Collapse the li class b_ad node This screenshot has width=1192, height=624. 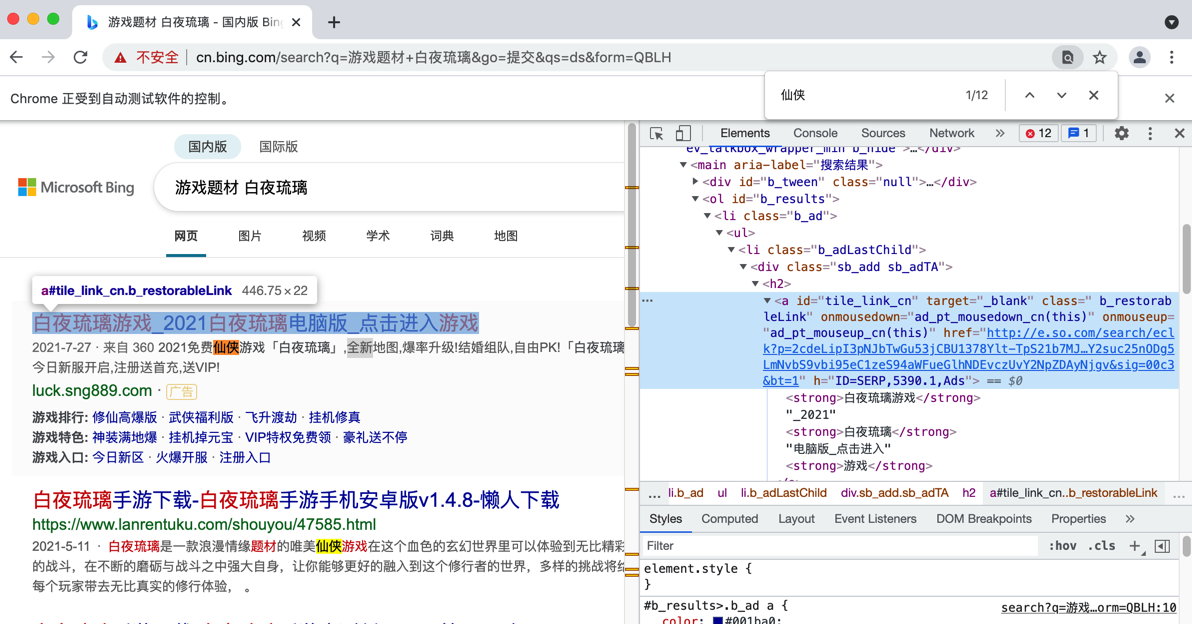point(707,216)
